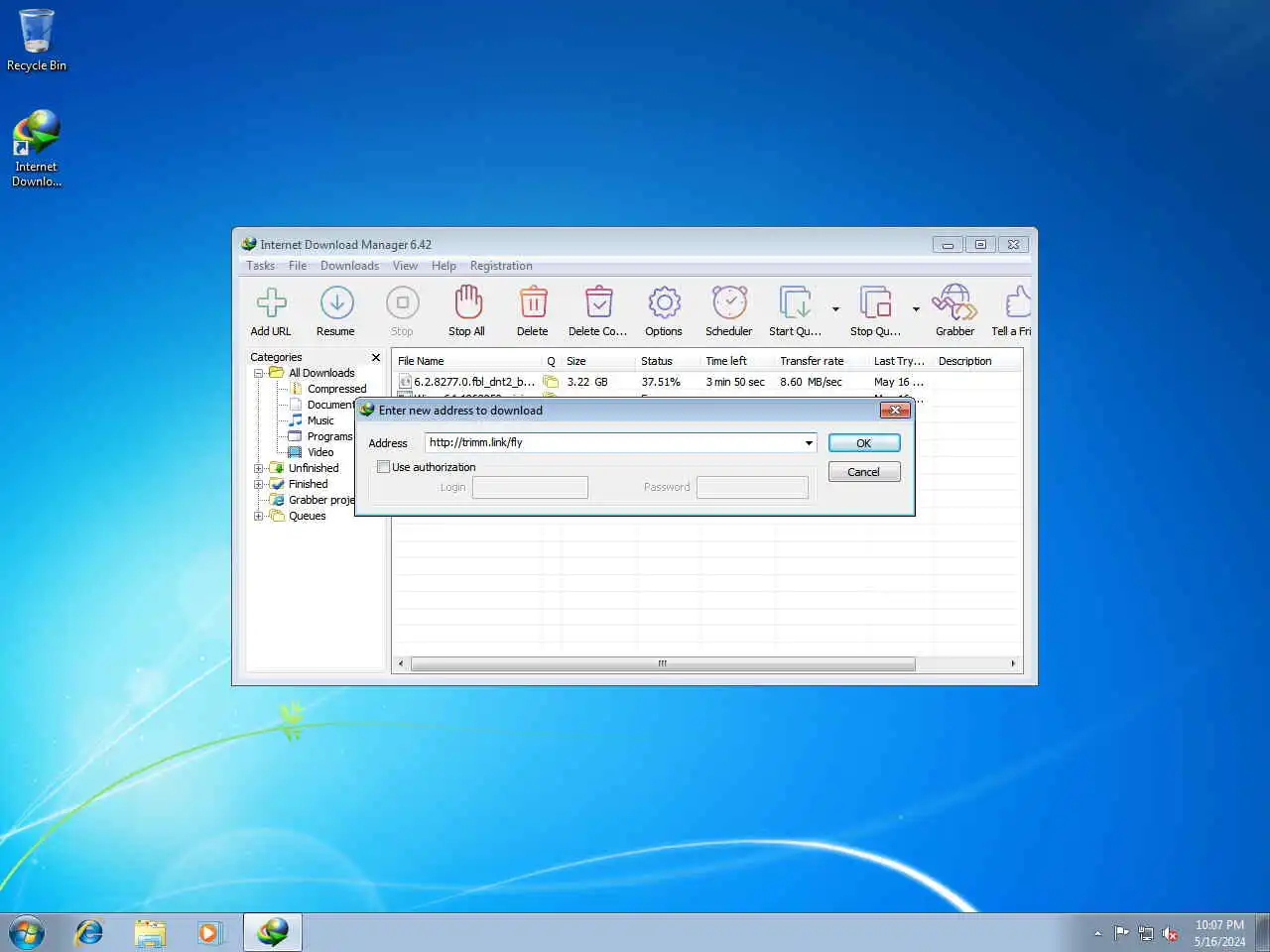Open Internet Download Manager desktop shortcut
Screen dimensions: 1270x952
click(x=37, y=149)
